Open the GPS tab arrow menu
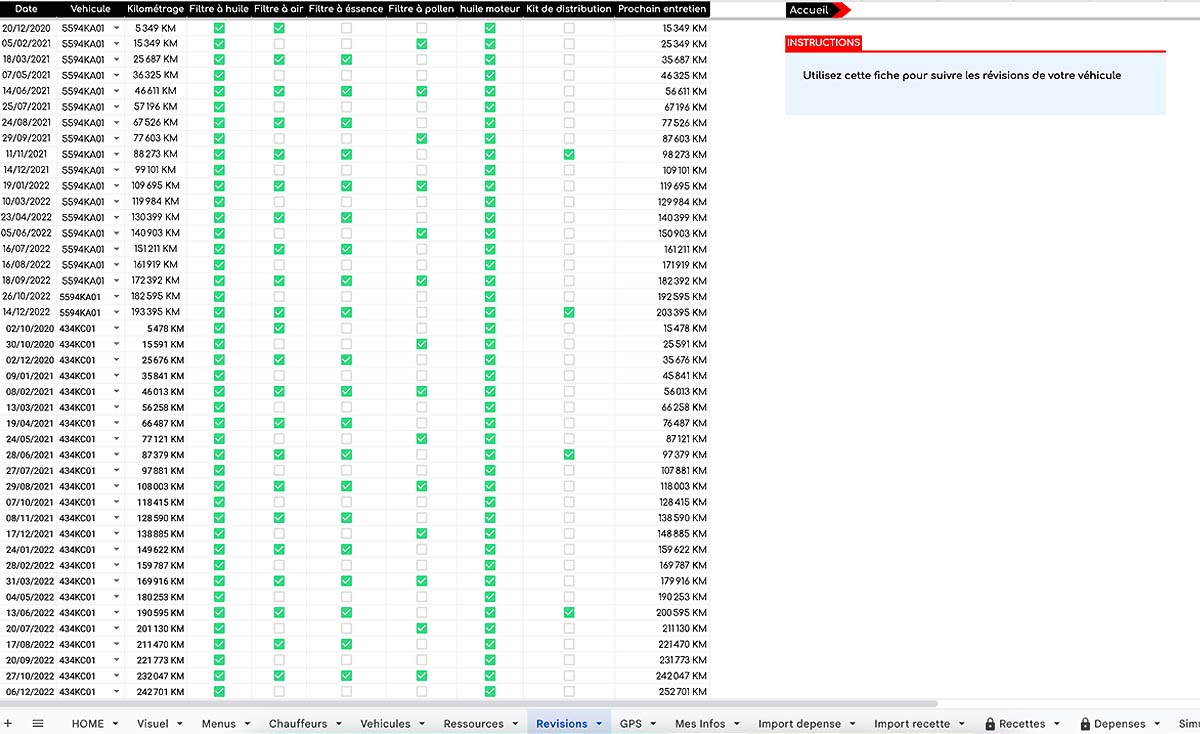 (653, 724)
